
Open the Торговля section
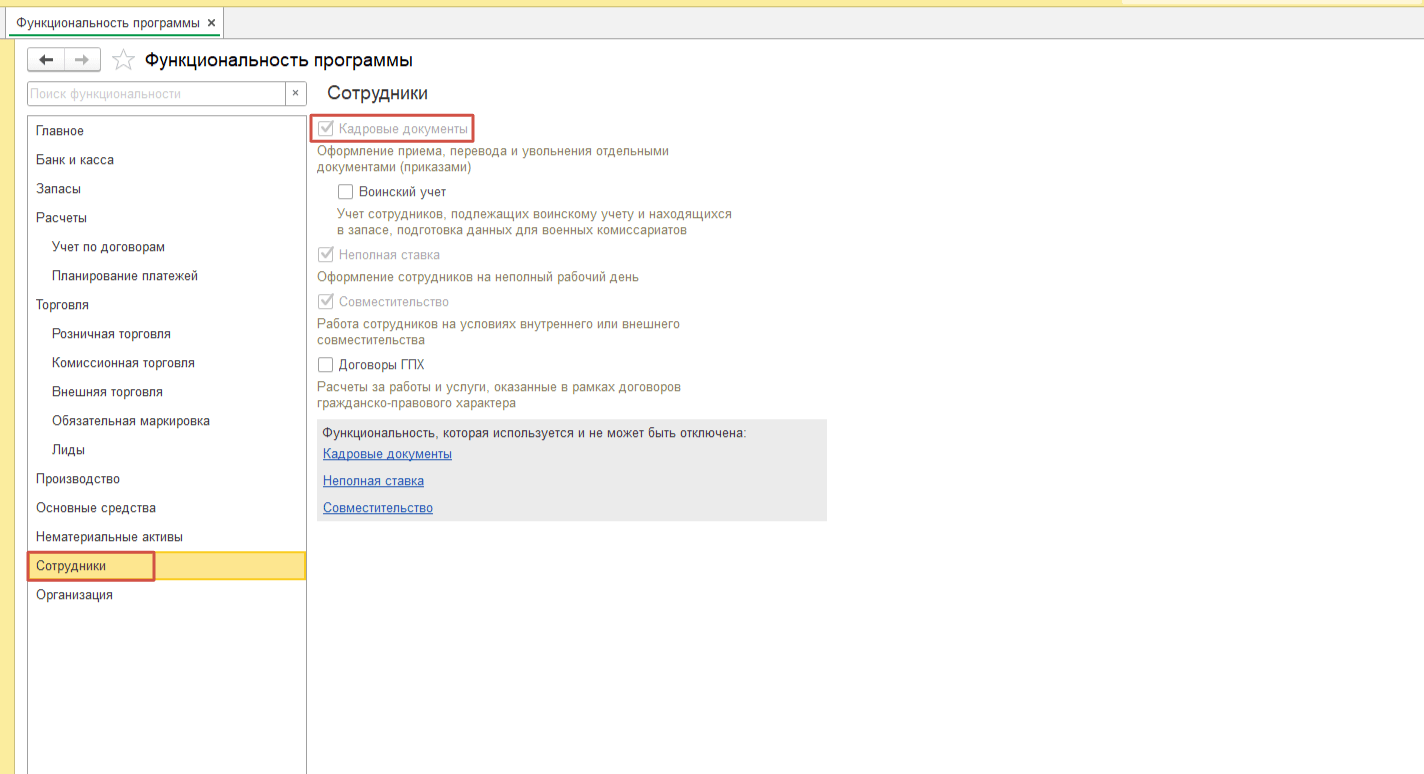[x=166, y=305]
